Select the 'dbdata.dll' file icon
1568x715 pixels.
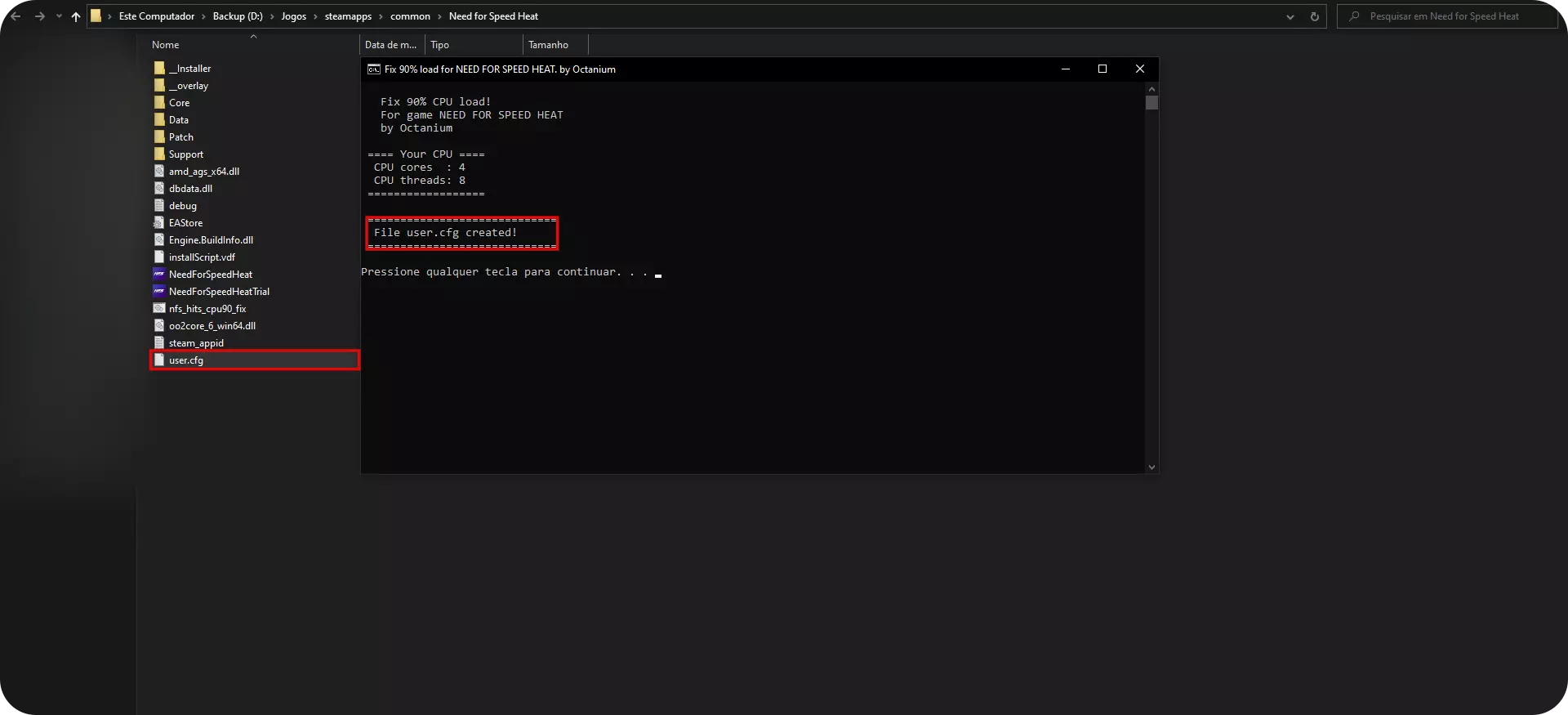tap(159, 189)
